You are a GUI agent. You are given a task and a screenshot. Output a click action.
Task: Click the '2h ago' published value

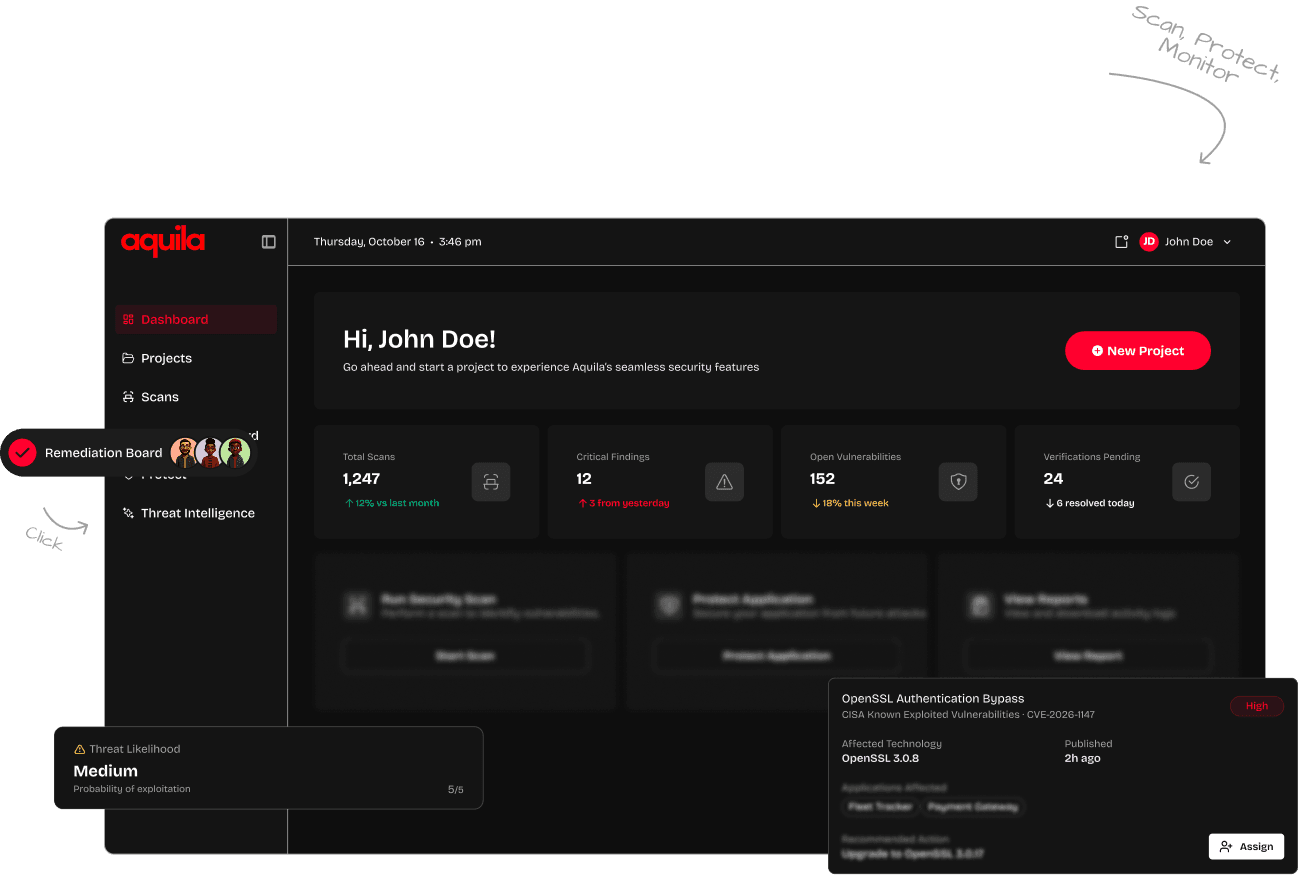tap(1083, 759)
